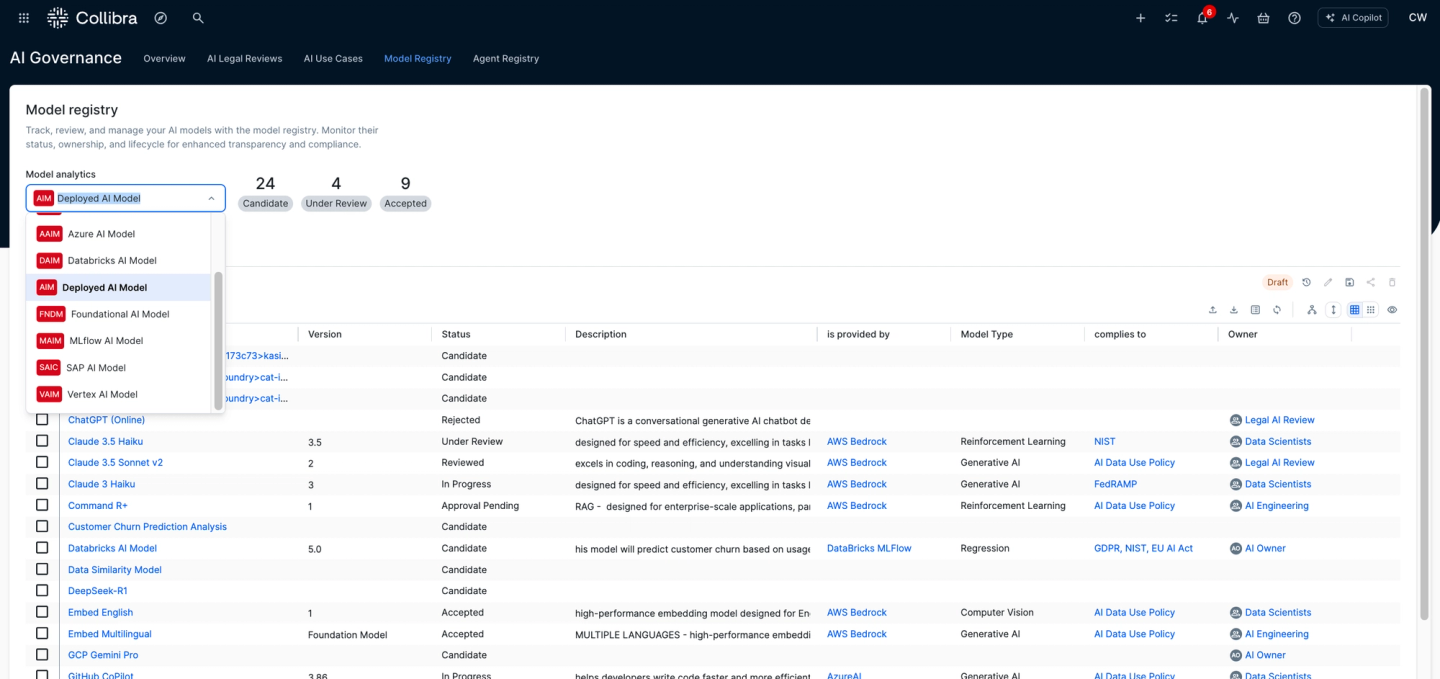Screen dimensions: 1440x679
Task: Switch to the Agent Registry tab
Action: tap(505, 59)
